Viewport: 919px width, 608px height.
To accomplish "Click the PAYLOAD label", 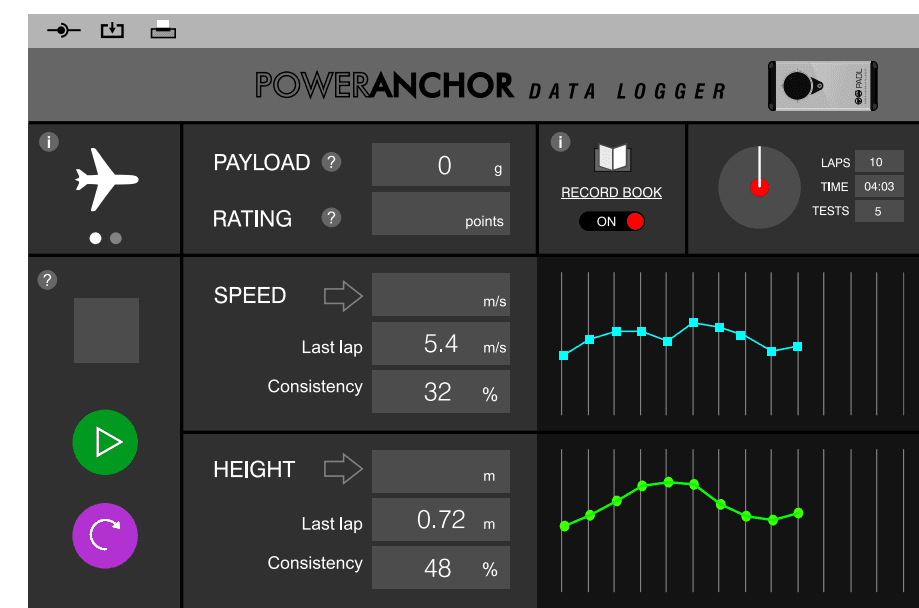I will pyautogui.click(x=261, y=162).
